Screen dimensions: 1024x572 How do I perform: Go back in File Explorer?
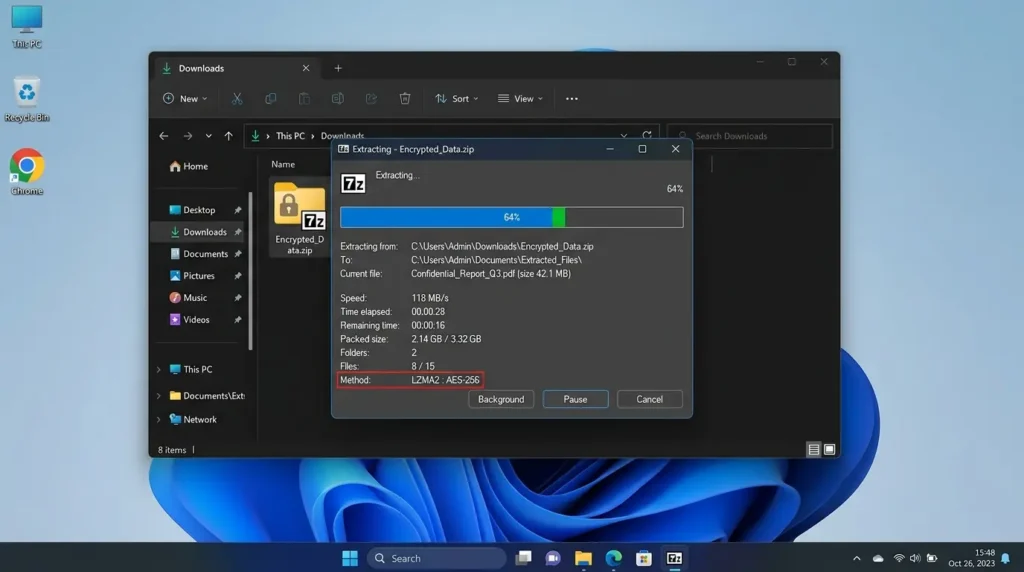pos(164,136)
